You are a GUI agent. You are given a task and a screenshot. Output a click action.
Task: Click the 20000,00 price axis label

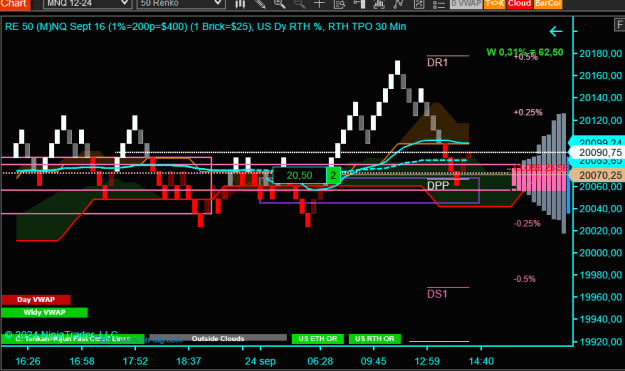coord(600,253)
